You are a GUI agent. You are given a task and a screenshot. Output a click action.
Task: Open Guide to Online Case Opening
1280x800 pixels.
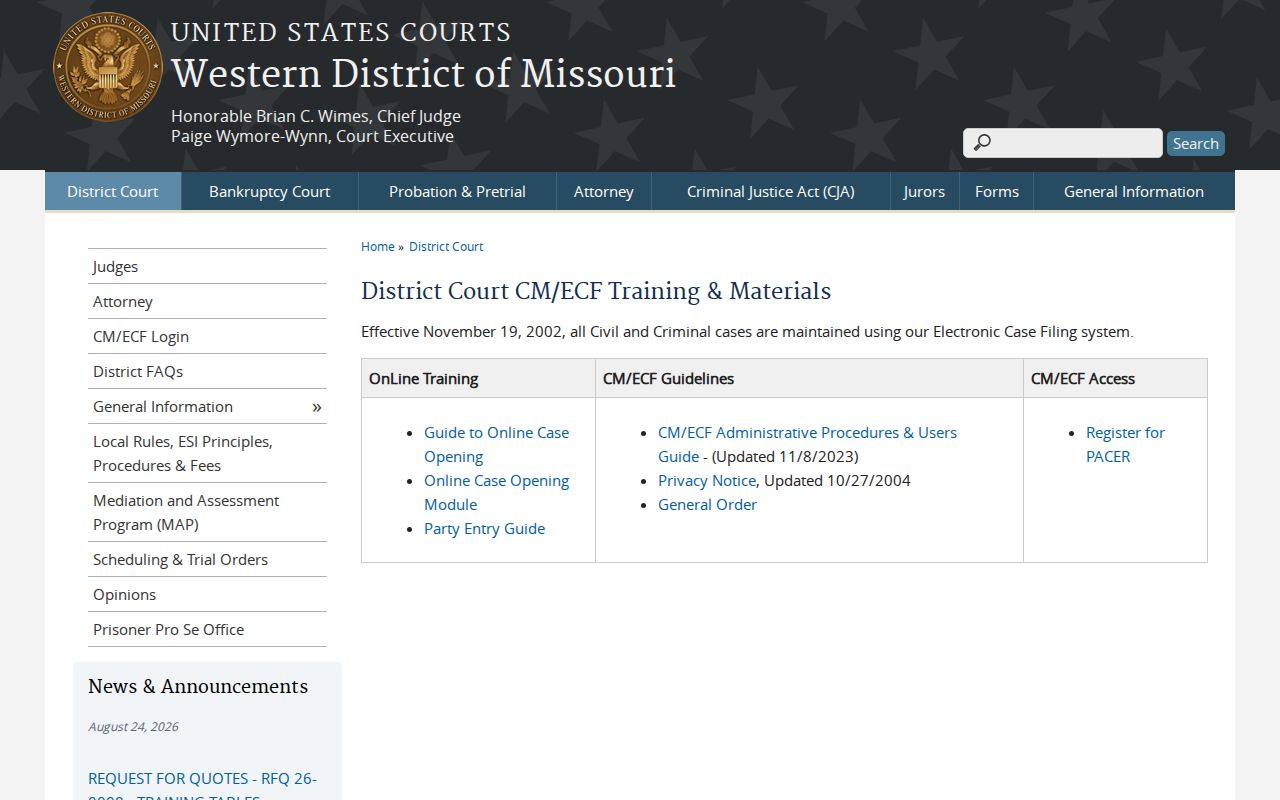point(496,444)
